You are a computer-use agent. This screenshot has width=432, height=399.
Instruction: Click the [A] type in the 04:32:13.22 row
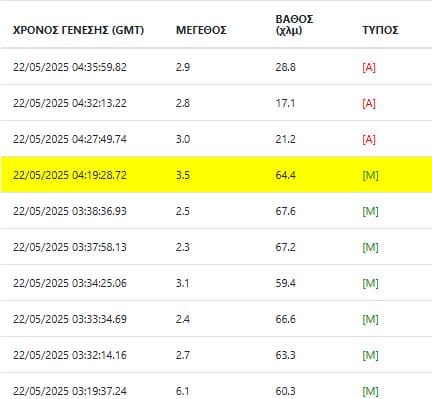click(369, 104)
